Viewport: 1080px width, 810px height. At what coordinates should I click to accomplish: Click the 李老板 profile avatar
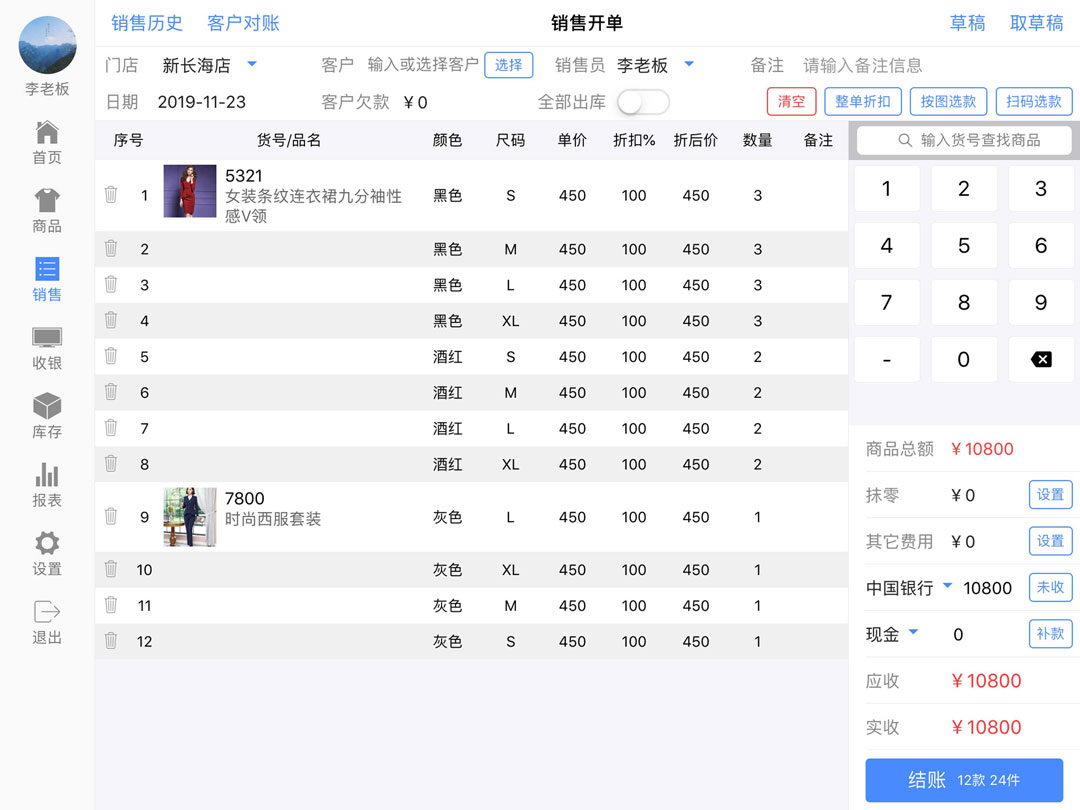[x=48, y=45]
